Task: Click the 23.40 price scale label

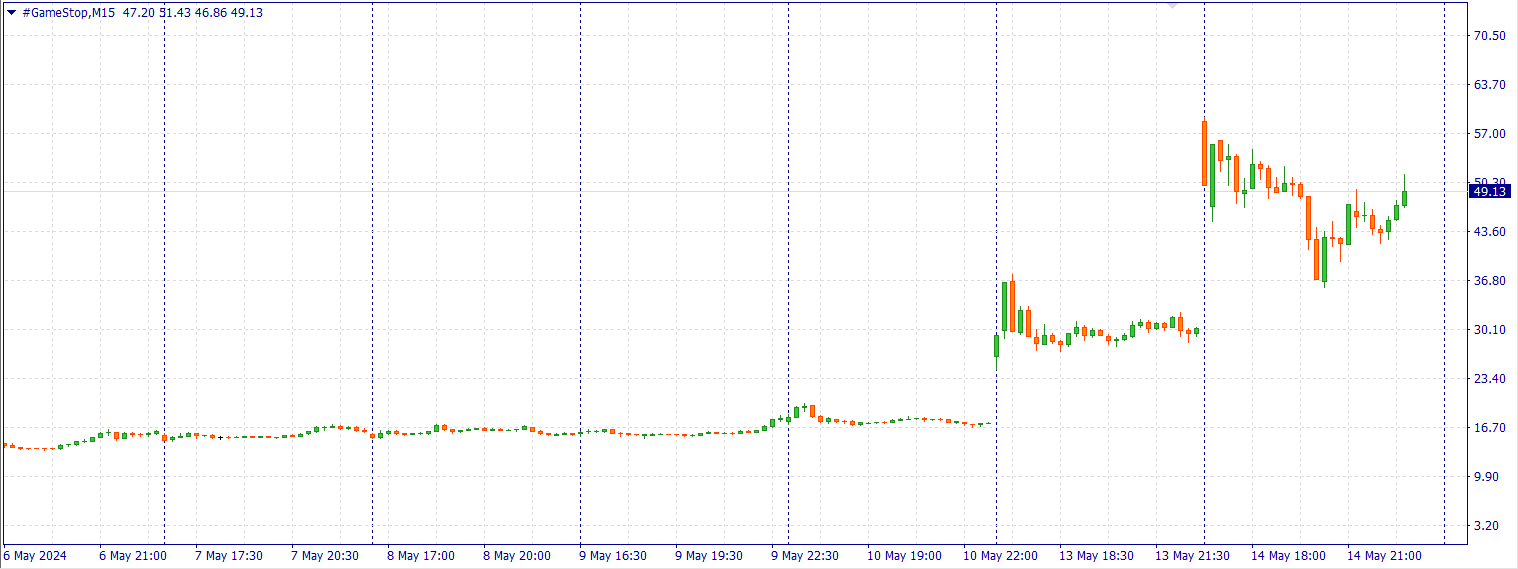Action: click(x=1489, y=379)
